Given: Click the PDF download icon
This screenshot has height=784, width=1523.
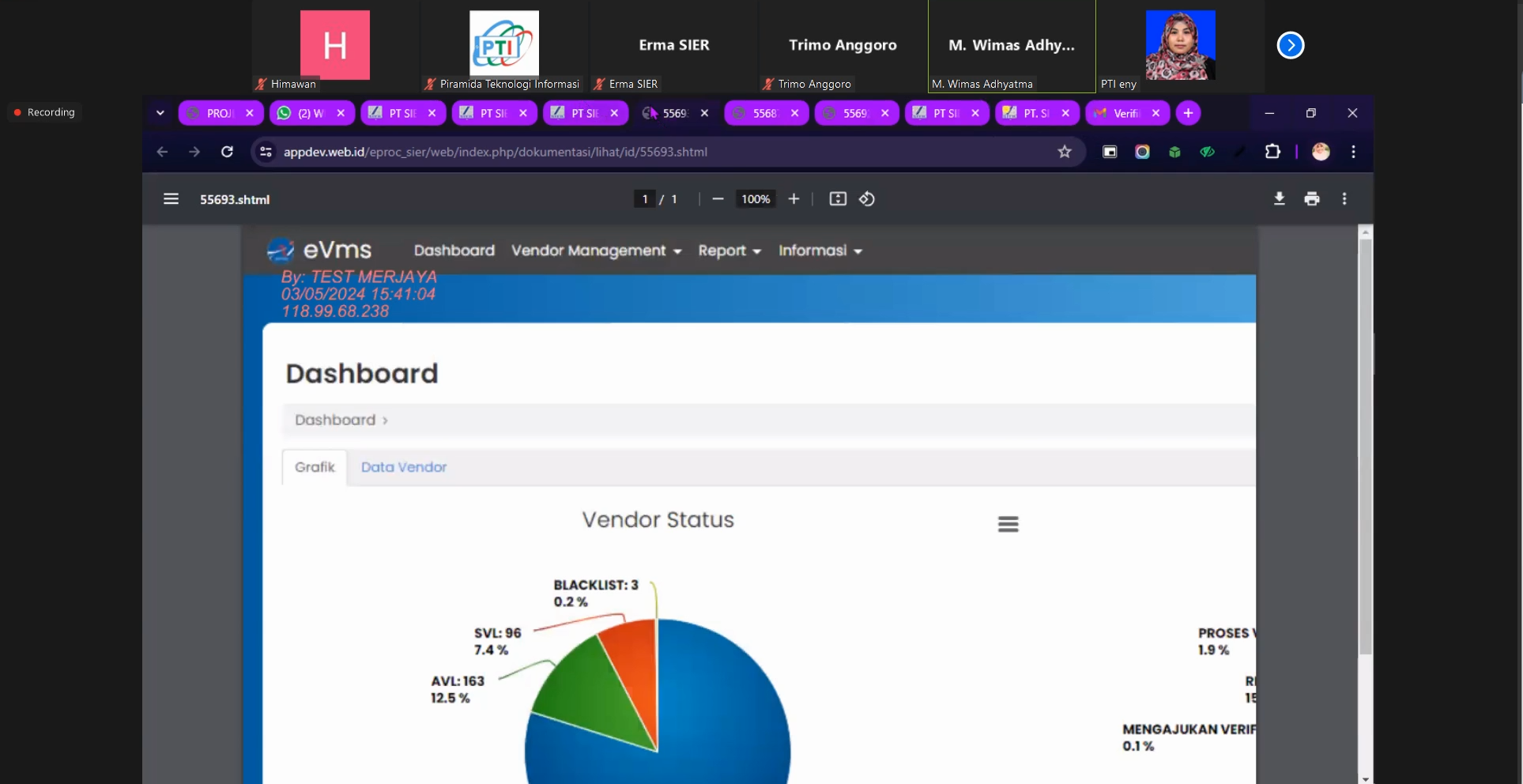Looking at the screenshot, I should (1279, 199).
